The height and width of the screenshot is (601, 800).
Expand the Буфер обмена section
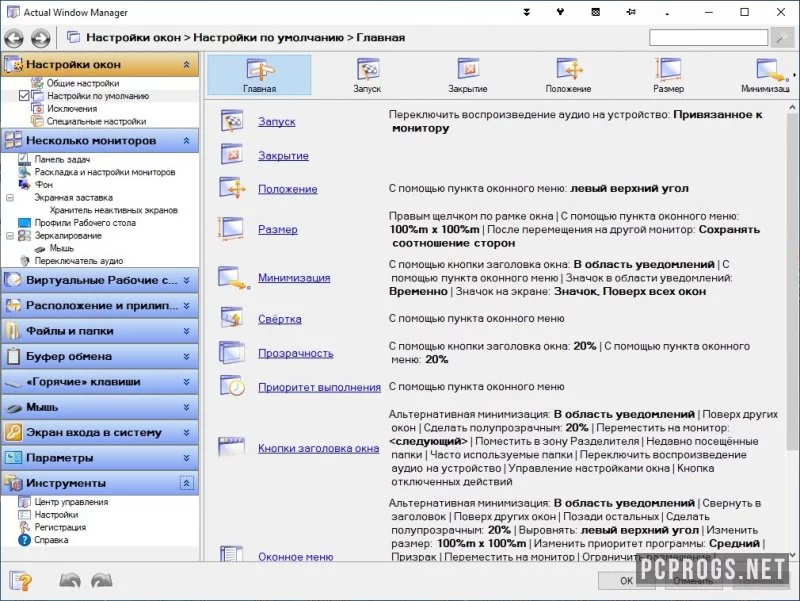pos(187,356)
